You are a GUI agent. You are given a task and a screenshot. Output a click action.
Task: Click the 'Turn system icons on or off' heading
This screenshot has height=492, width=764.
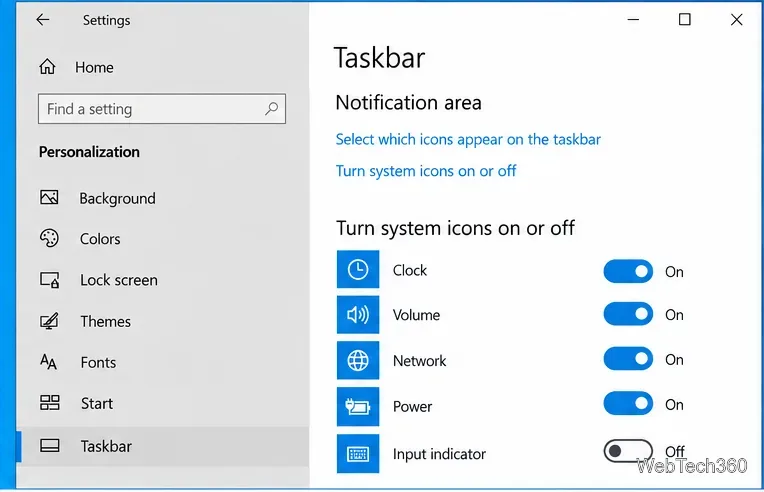(455, 228)
